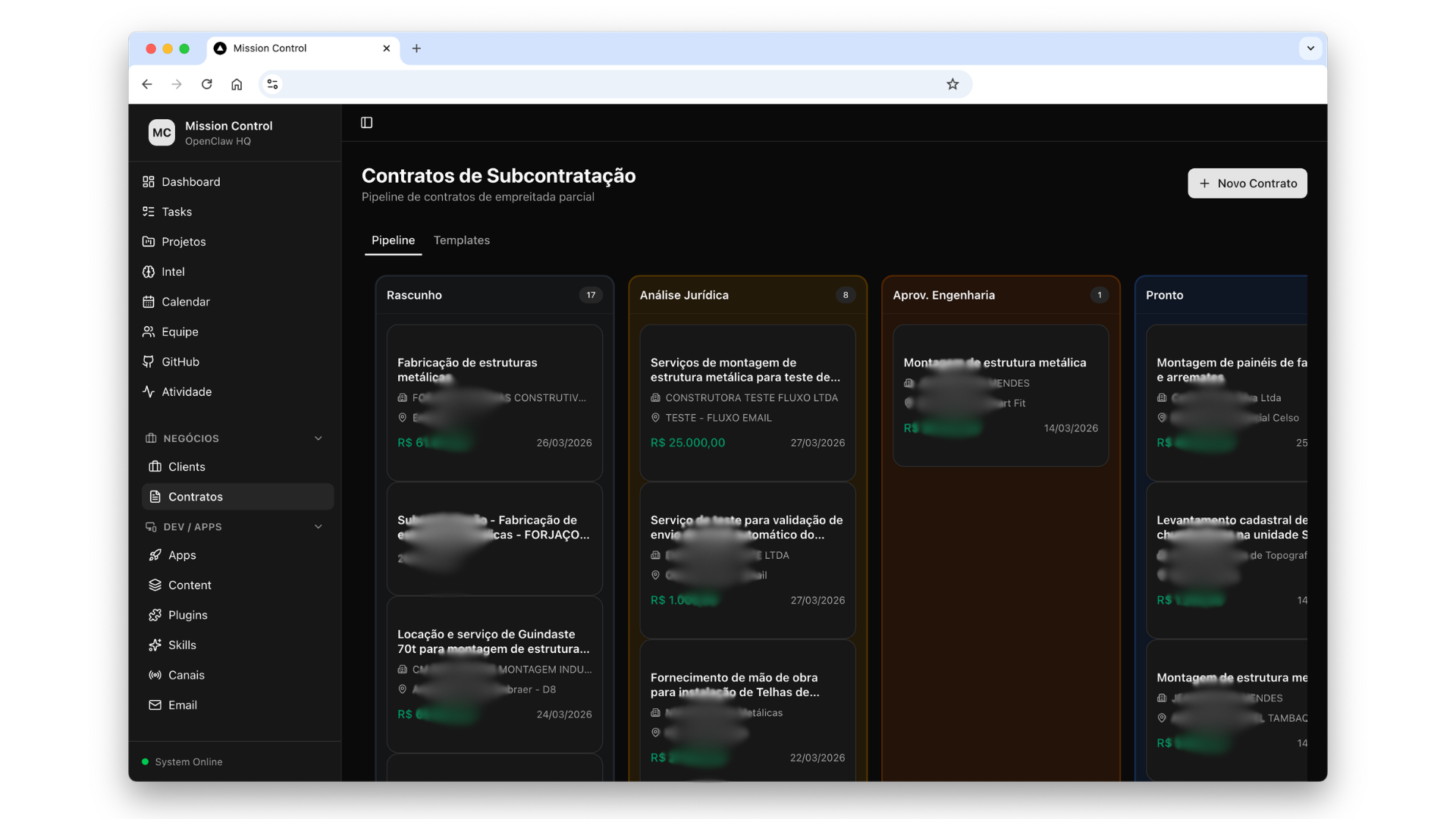Bookmark the page with the star
This screenshot has height=819, width=1456.
coord(953,84)
